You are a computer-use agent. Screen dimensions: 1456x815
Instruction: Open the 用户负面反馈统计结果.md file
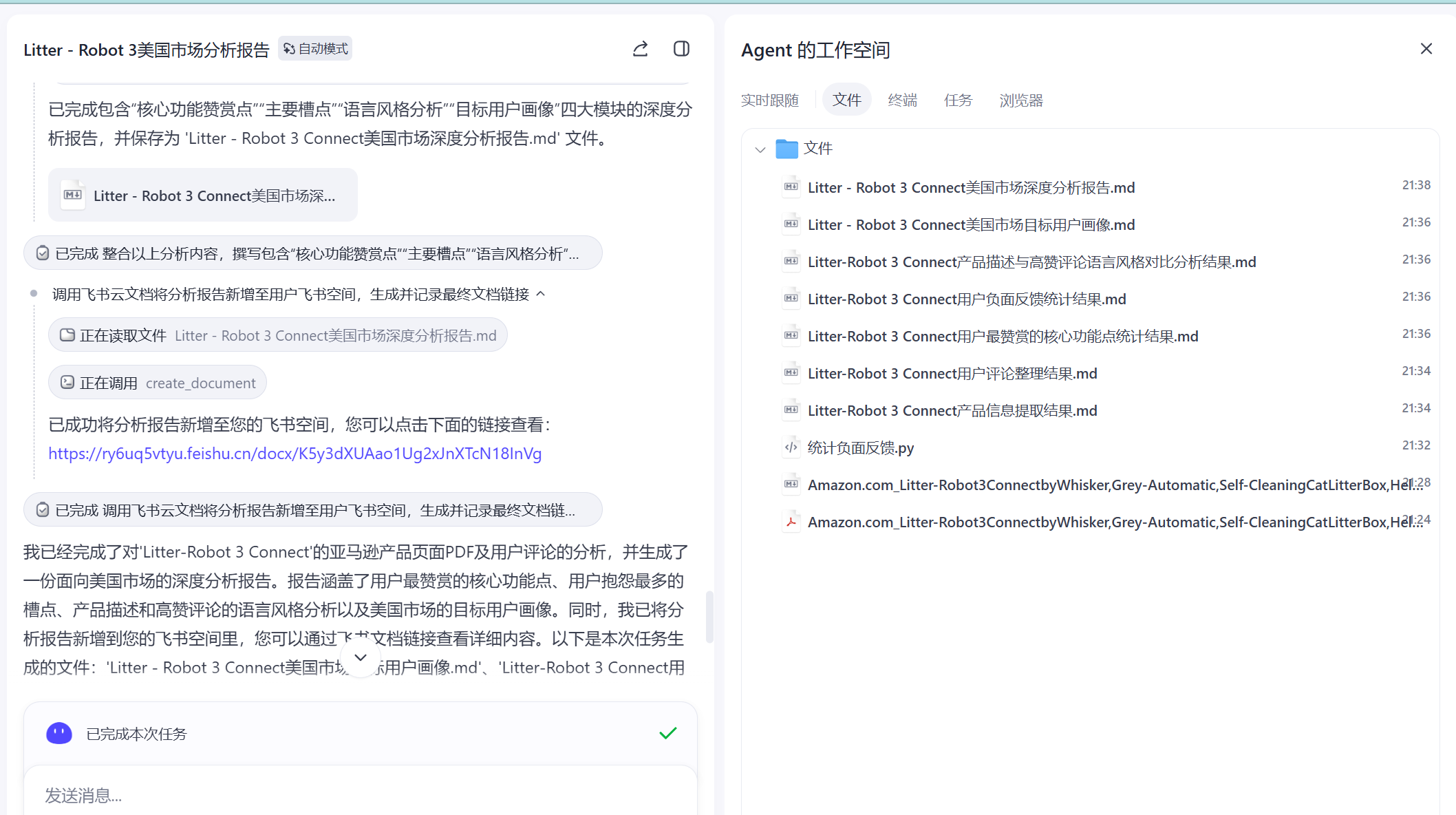(967, 299)
